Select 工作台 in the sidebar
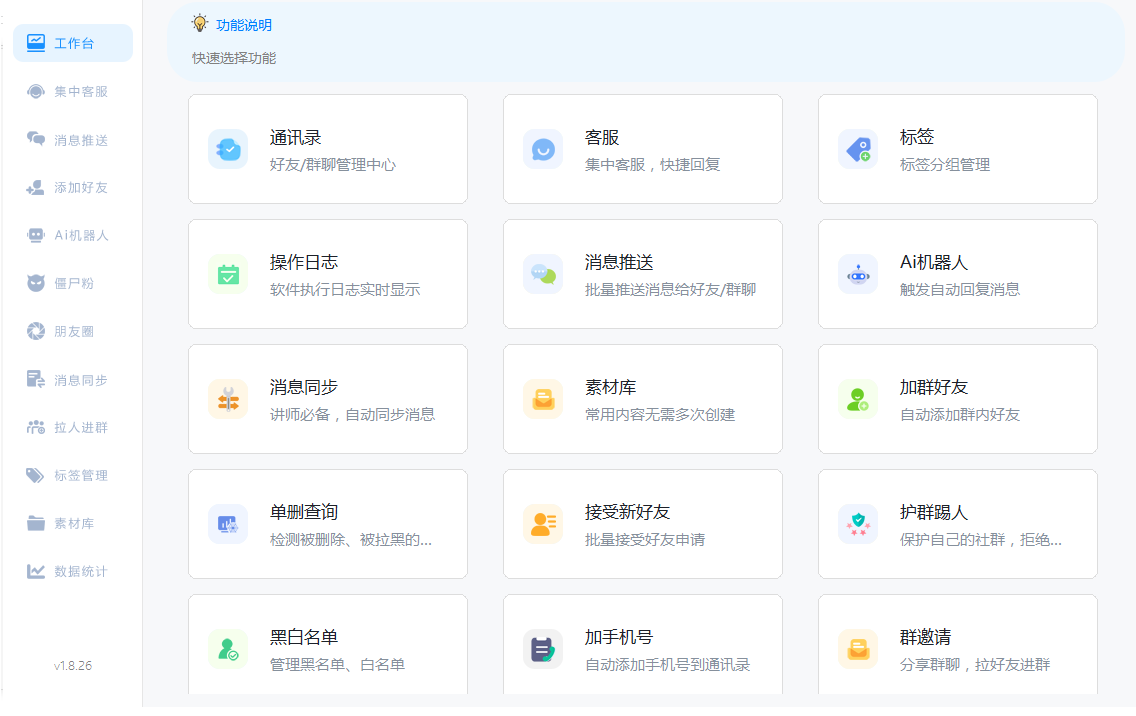The image size is (1136, 716). click(x=72, y=42)
